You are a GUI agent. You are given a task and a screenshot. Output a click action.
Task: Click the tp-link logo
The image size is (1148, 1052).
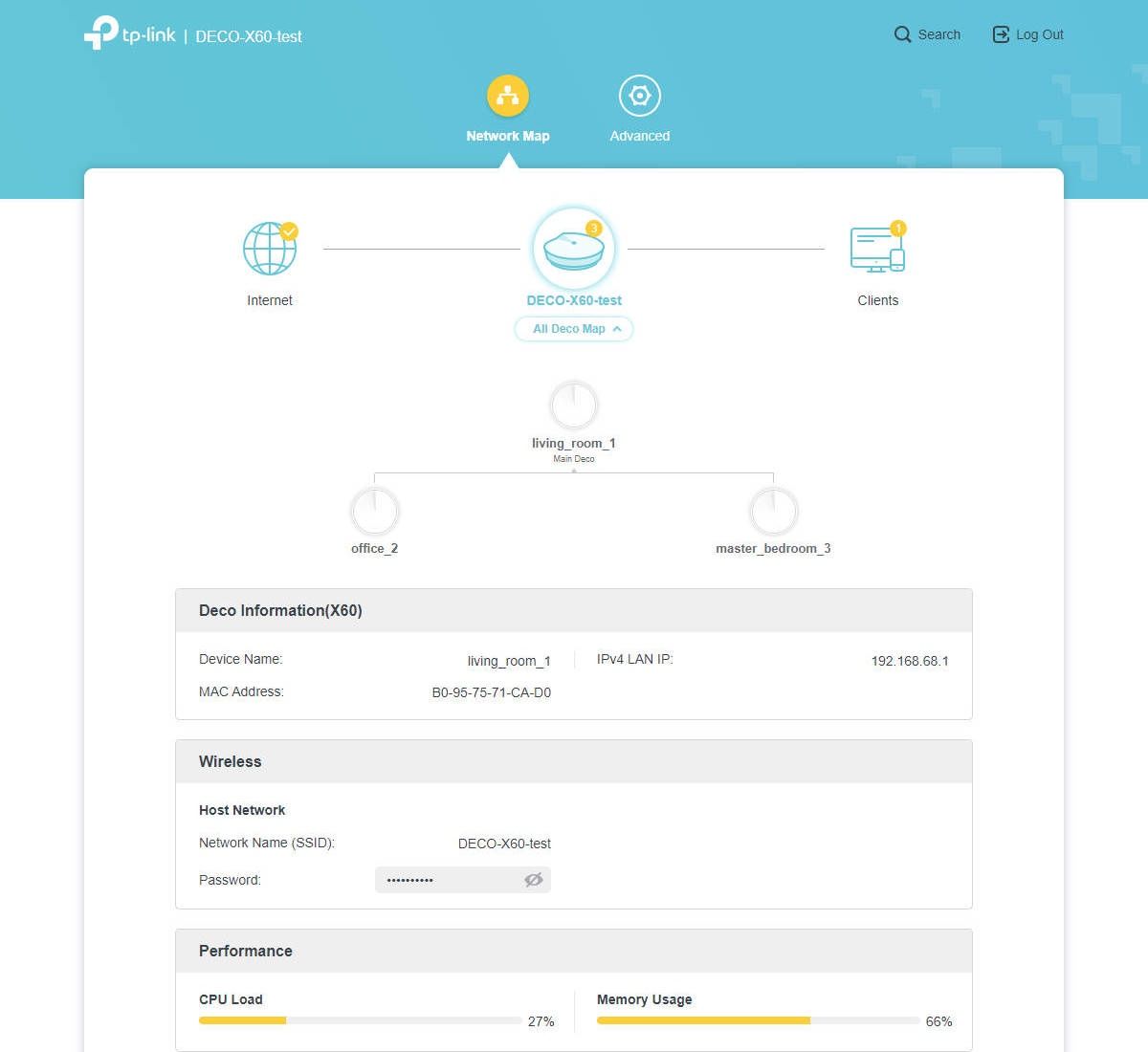click(130, 33)
